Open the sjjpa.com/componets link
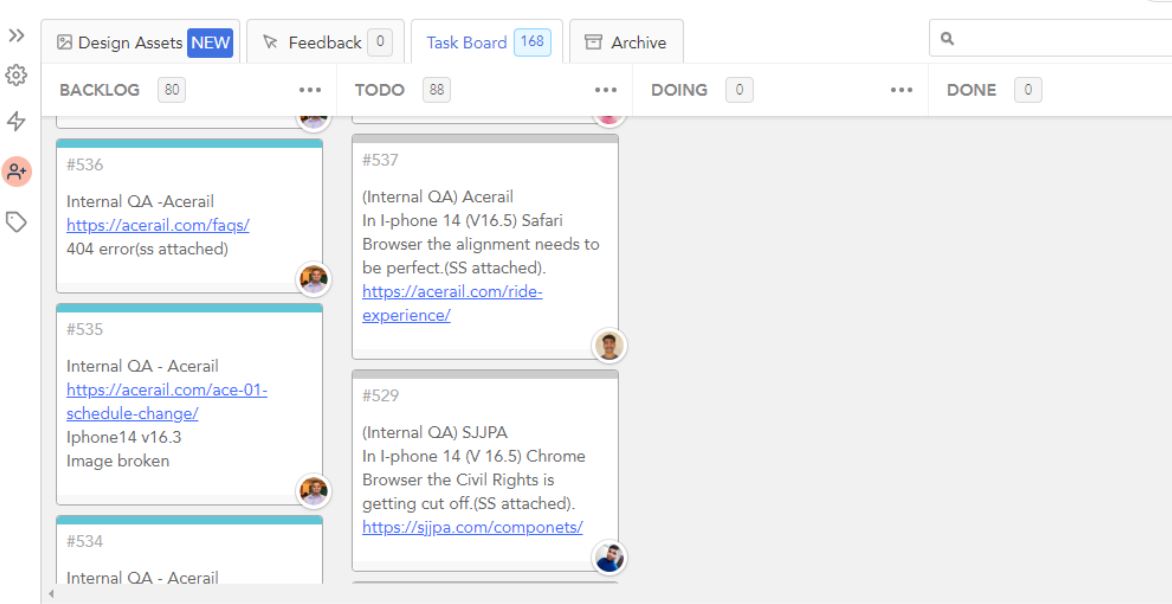Image resolution: width=1172 pixels, height=604 pixels. (x=472, y=528)
